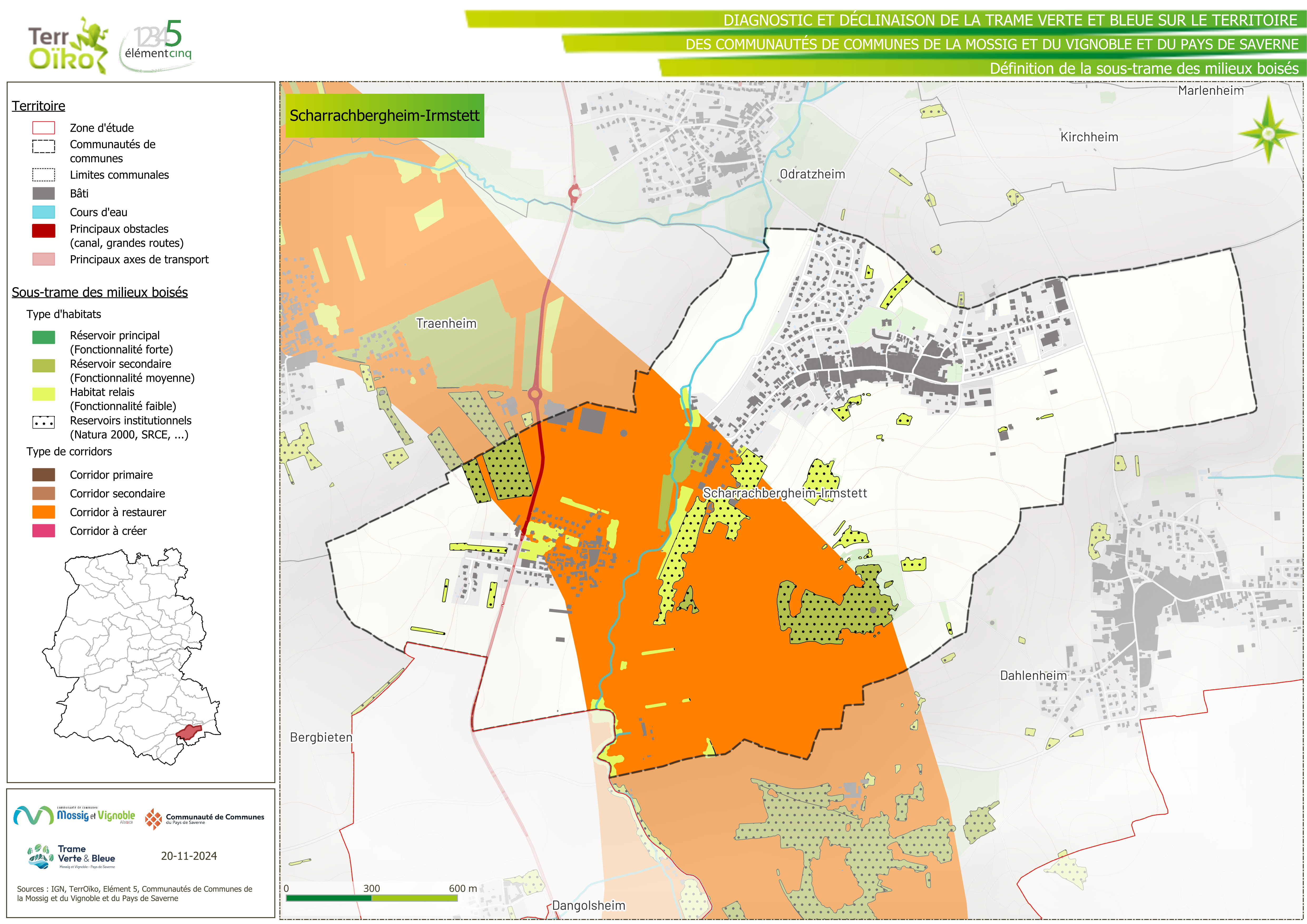The width and height of the screenshot is (1307, 924).
Task: Click the Réservoir principal green swatch
Action: [44, 337]
